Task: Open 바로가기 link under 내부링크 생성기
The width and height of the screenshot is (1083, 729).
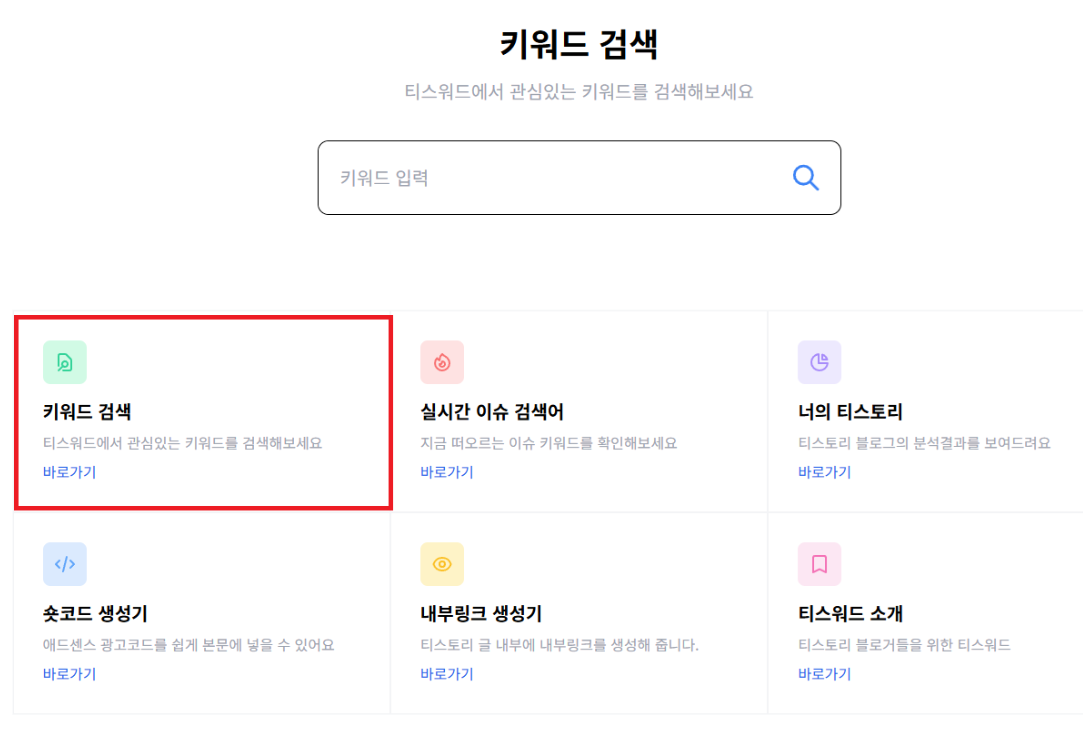Action: (x=447, y=674)
